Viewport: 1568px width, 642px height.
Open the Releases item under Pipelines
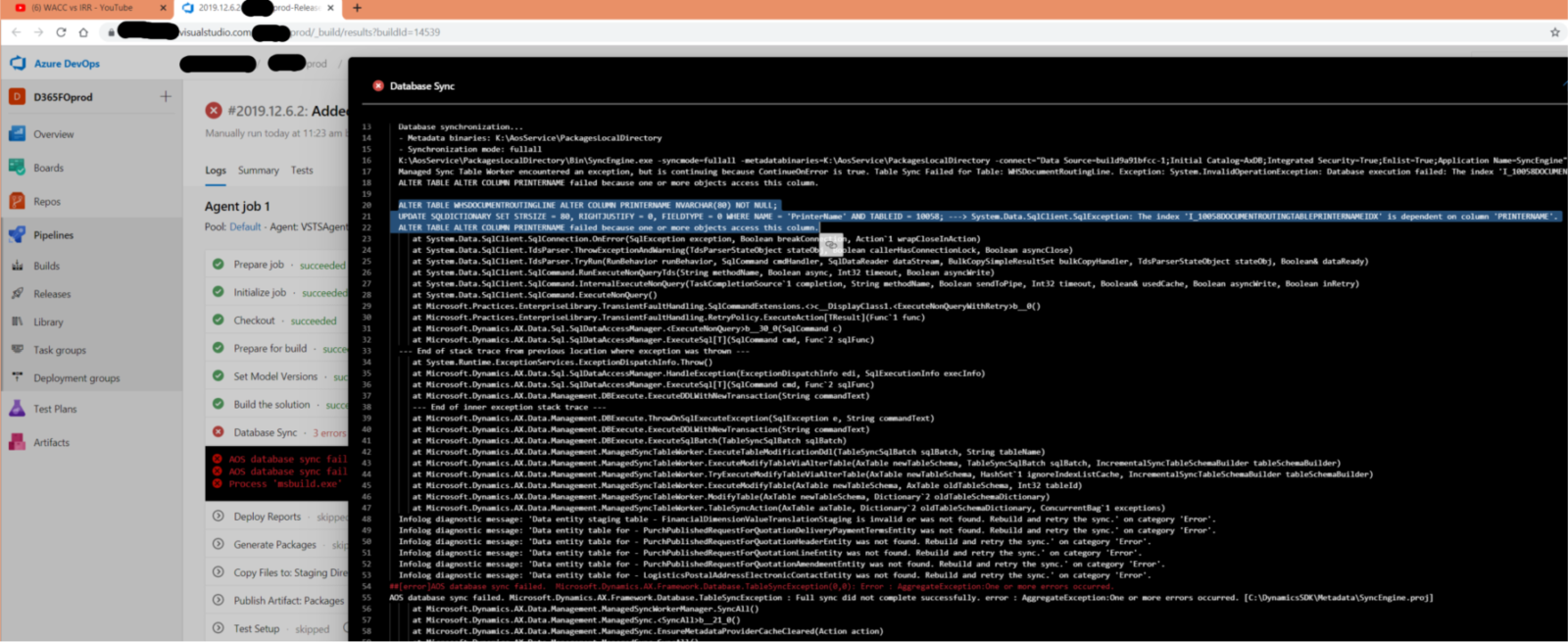pos(52,294)
